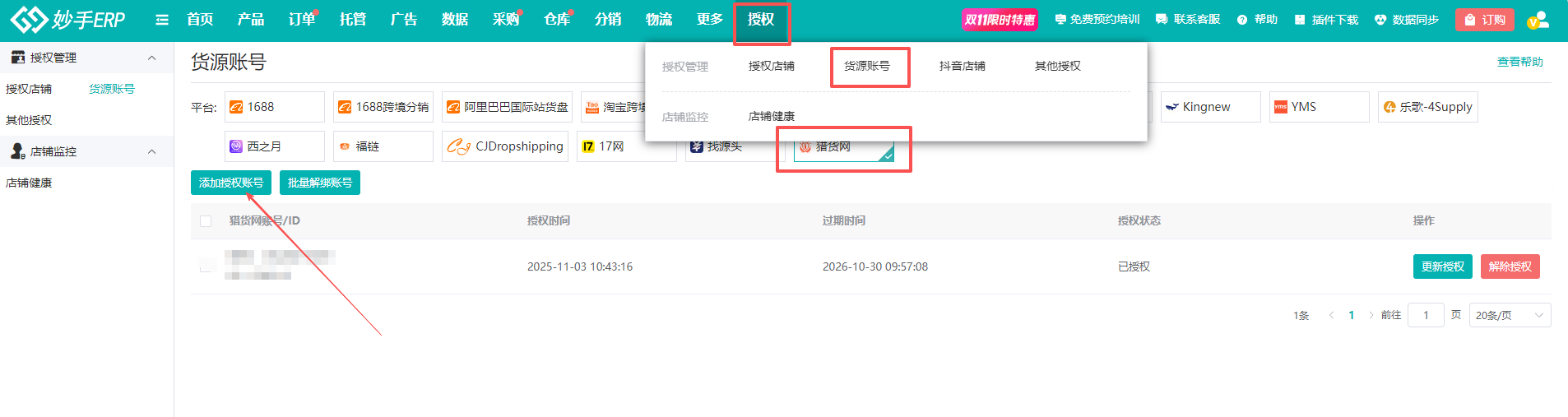The width and height of the screenshot is (1568, 417).
Task: Choose 店铺健康 in the dropdown panel
Action: (772, 116)
